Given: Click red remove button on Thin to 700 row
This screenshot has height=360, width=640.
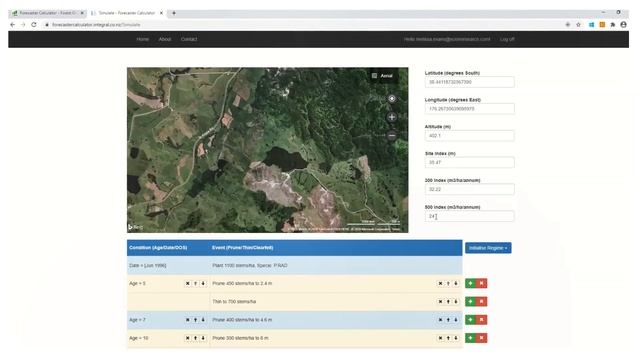Looking at the screenshot, I should [x=482, y=302].
